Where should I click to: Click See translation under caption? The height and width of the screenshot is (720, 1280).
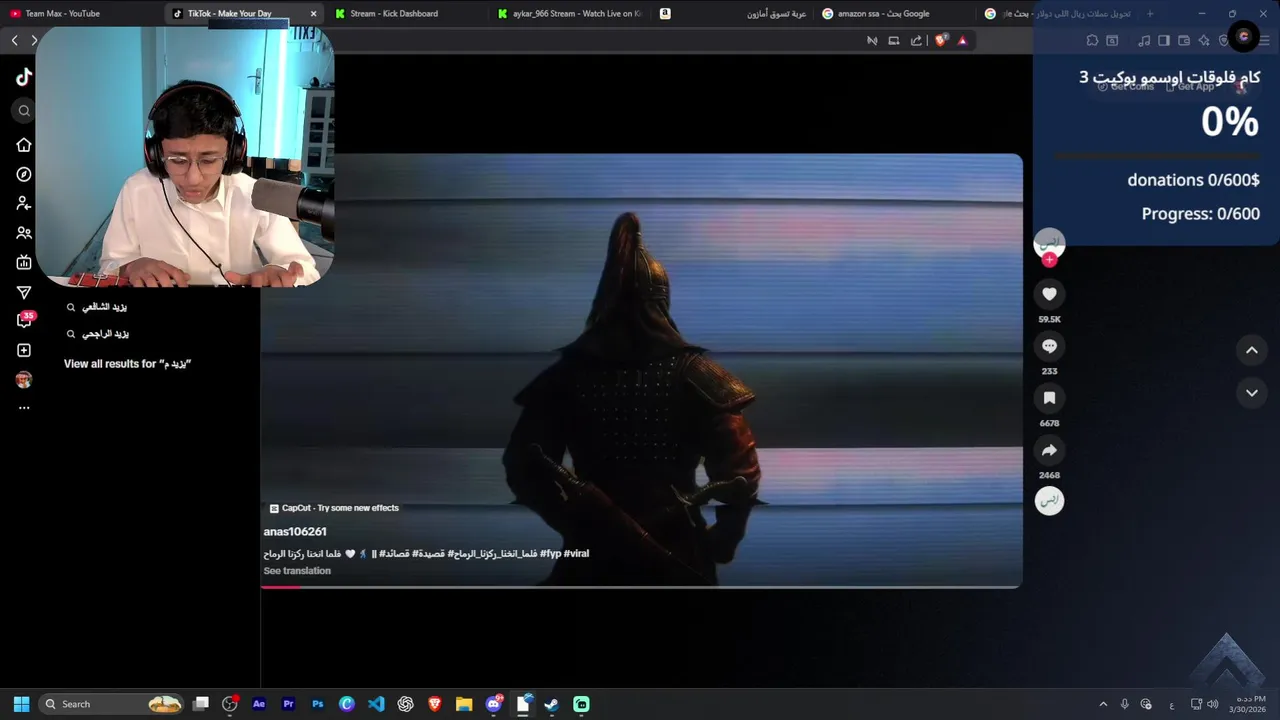(297, 571)
